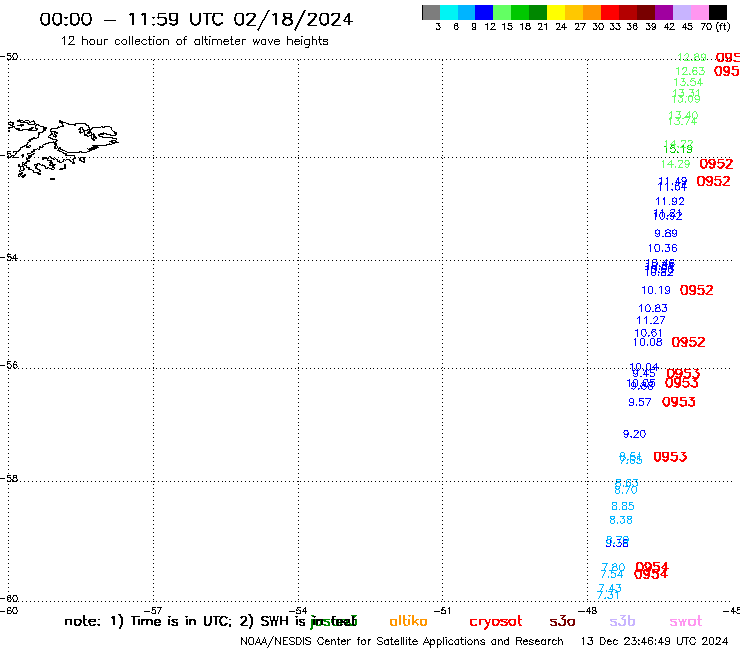
Task: Click the title "00:00 – 11:59 UTC 02/18/2024"
Action: (196, 19)
